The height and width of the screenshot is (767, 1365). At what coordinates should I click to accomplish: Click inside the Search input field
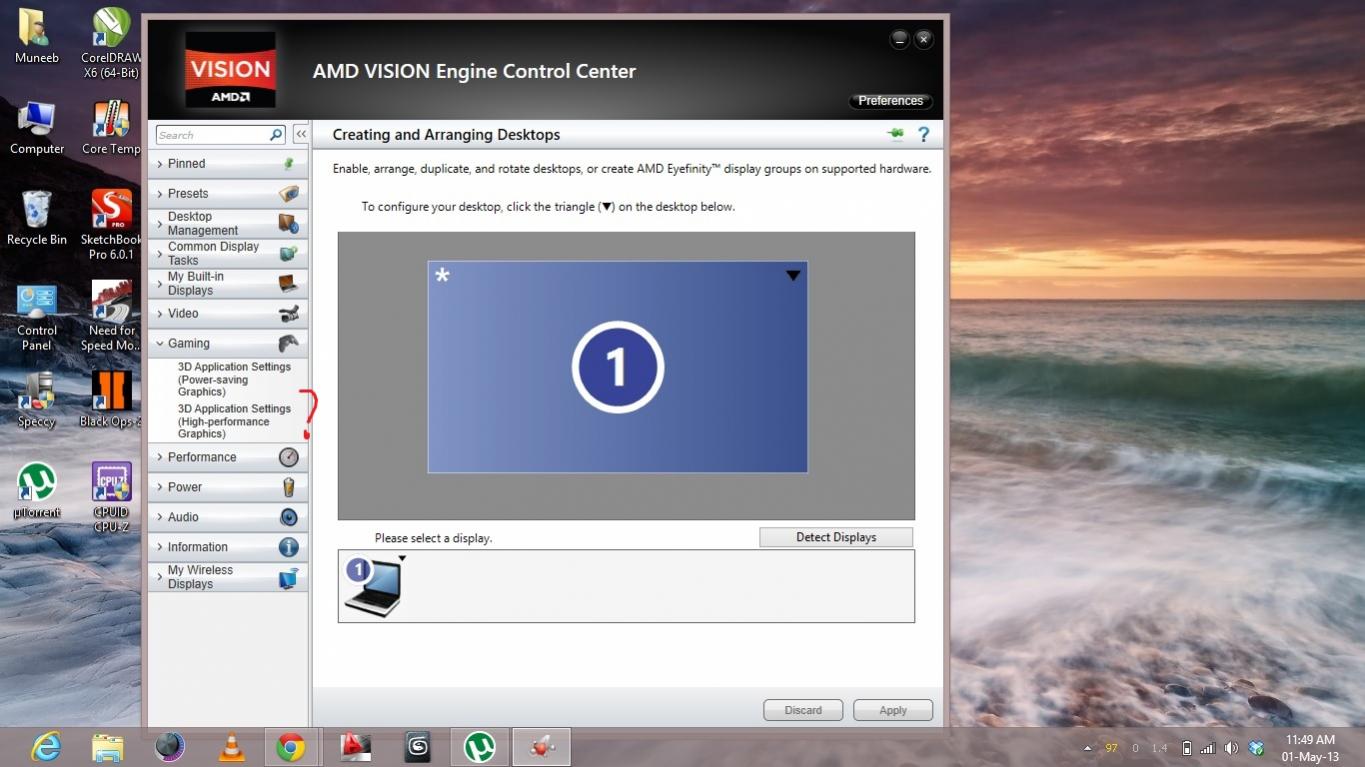point(210,135)
